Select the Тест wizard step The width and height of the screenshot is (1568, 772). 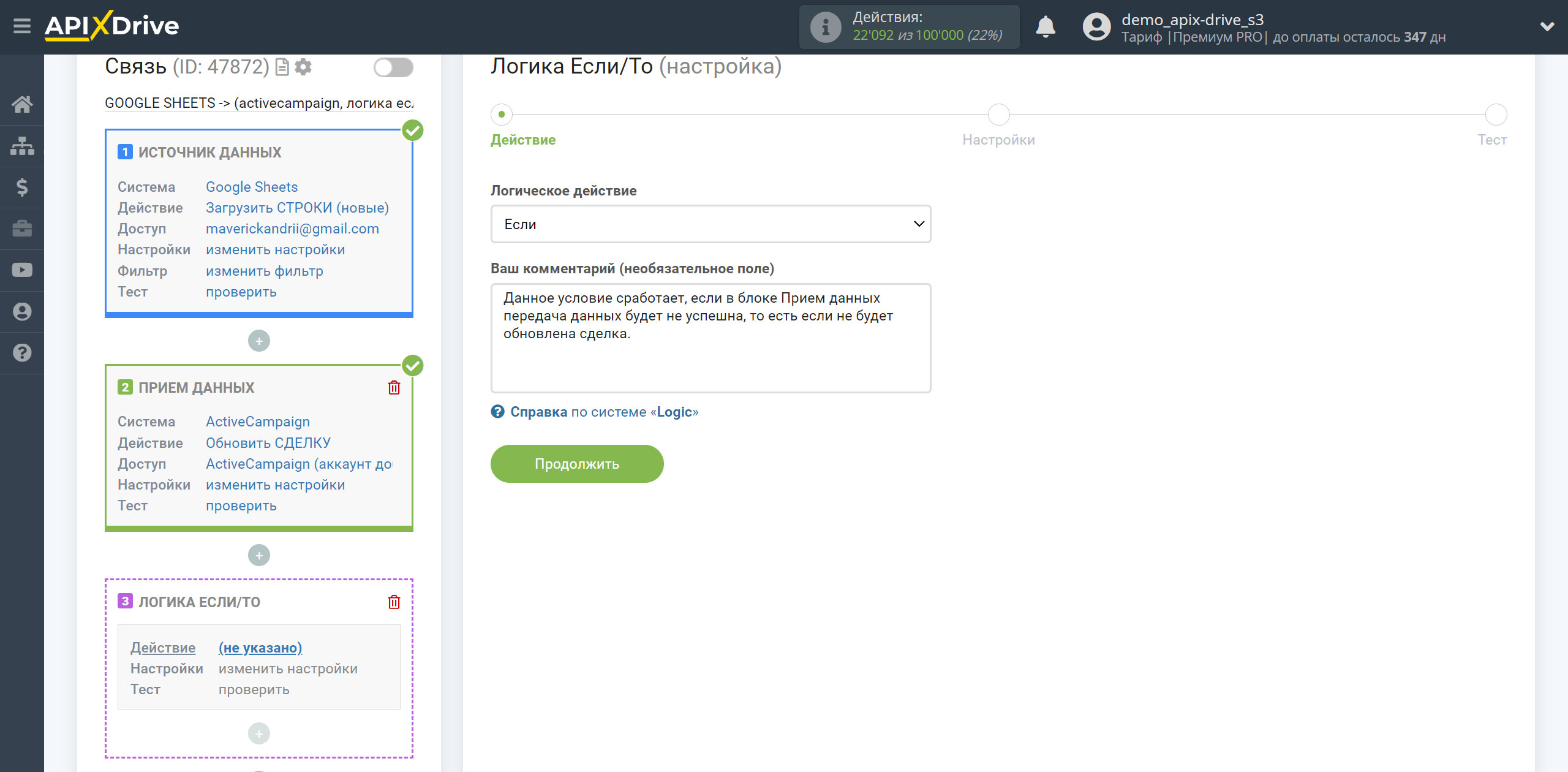(1496, 115)
